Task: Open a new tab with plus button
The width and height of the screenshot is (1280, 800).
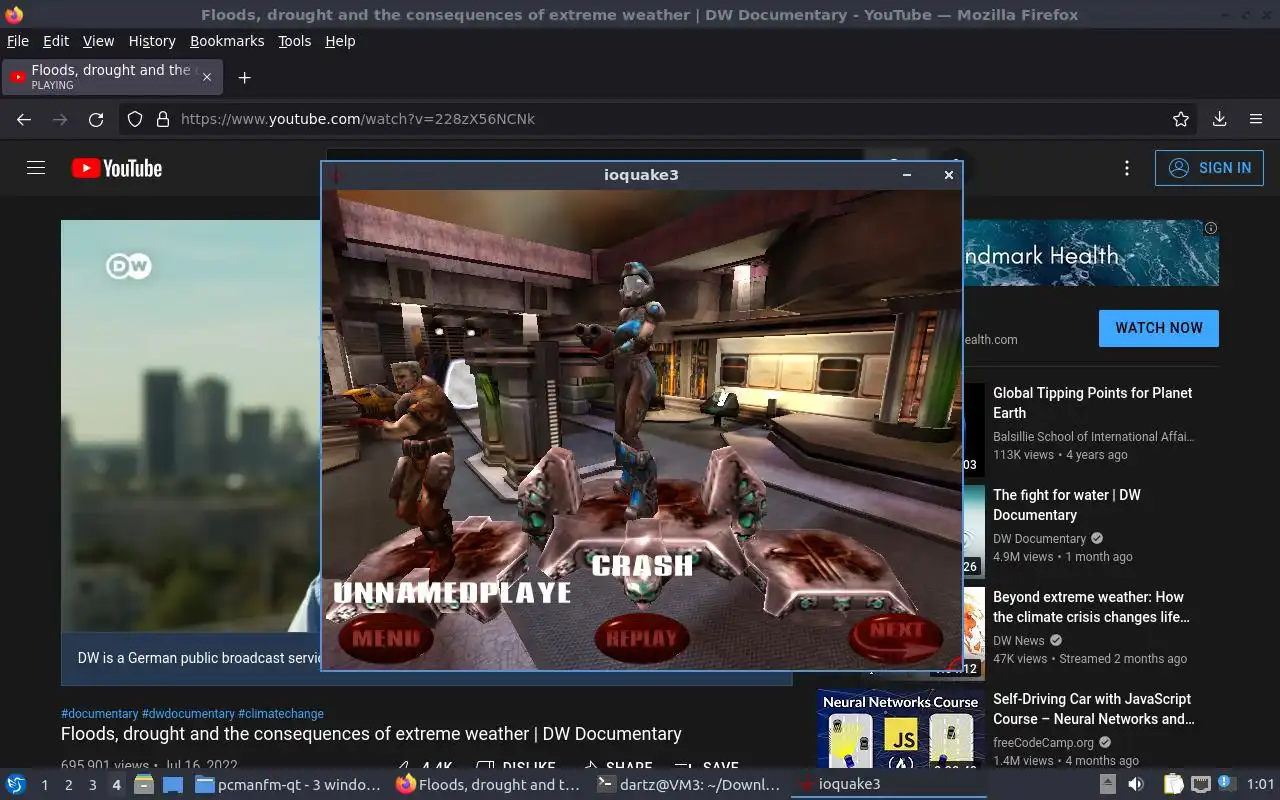Action: (x=244, y=77)
